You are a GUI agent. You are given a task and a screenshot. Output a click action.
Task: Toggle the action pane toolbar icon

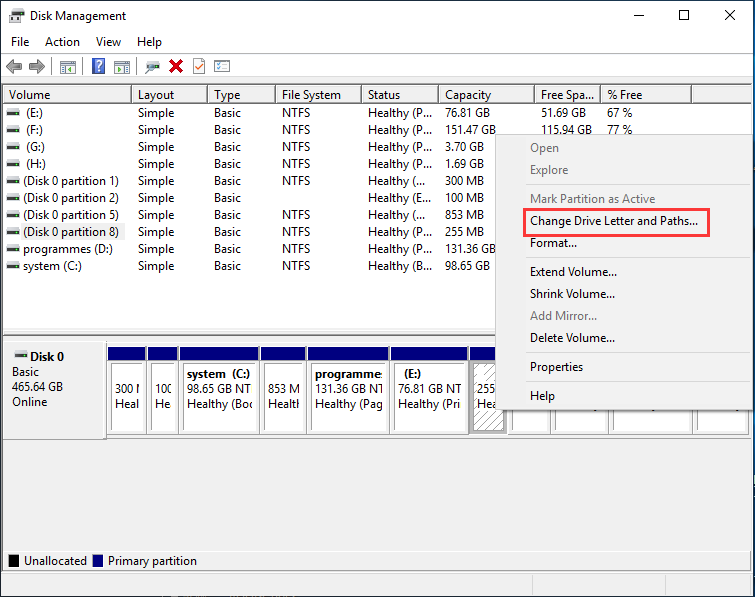coord(122,67)
